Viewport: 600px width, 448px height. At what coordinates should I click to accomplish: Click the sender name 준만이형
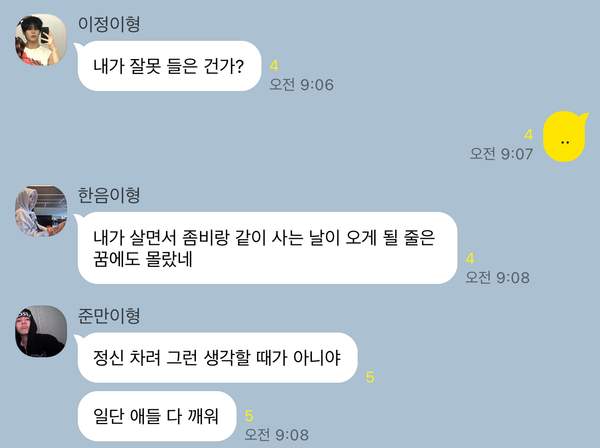109,316
